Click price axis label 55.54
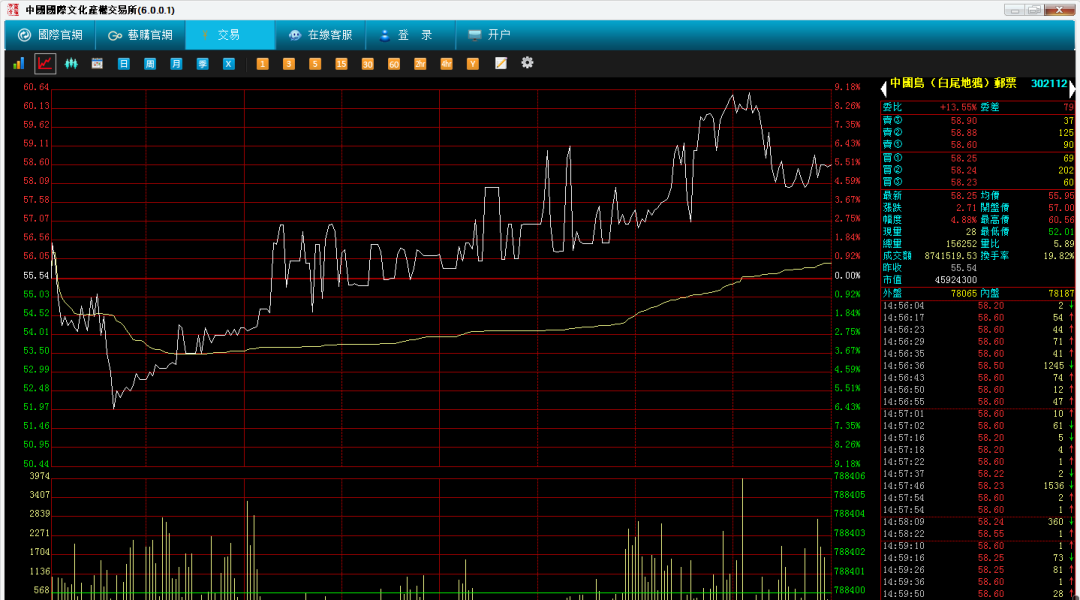Image resolution: width=1080 pixels, height=600 pixels. pos(37,276)
